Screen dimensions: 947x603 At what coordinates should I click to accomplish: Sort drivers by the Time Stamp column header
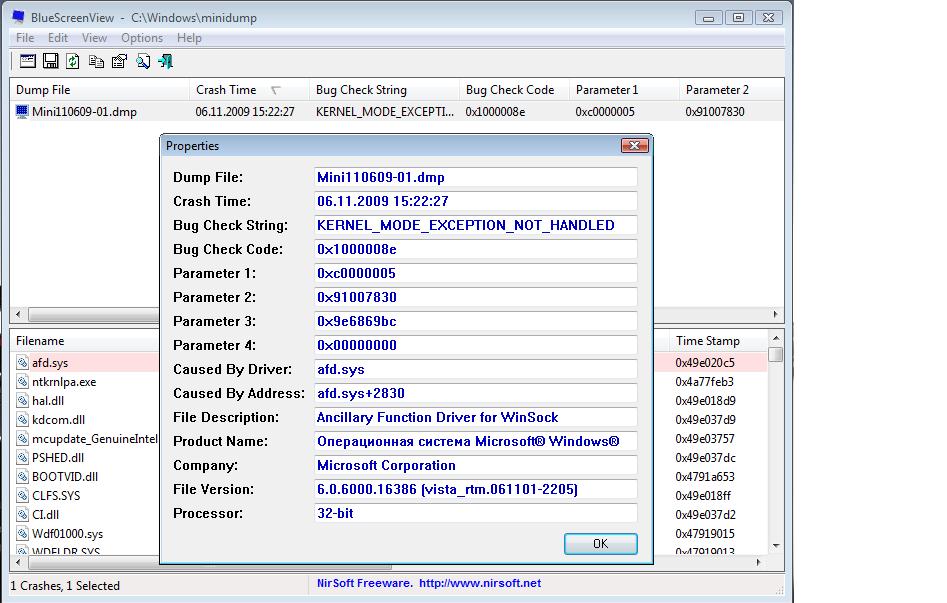(718, 341)
